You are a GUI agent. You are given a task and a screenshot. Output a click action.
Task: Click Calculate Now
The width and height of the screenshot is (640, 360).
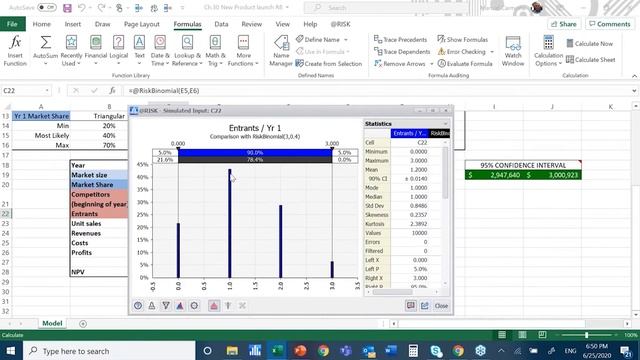pos(589,44)
